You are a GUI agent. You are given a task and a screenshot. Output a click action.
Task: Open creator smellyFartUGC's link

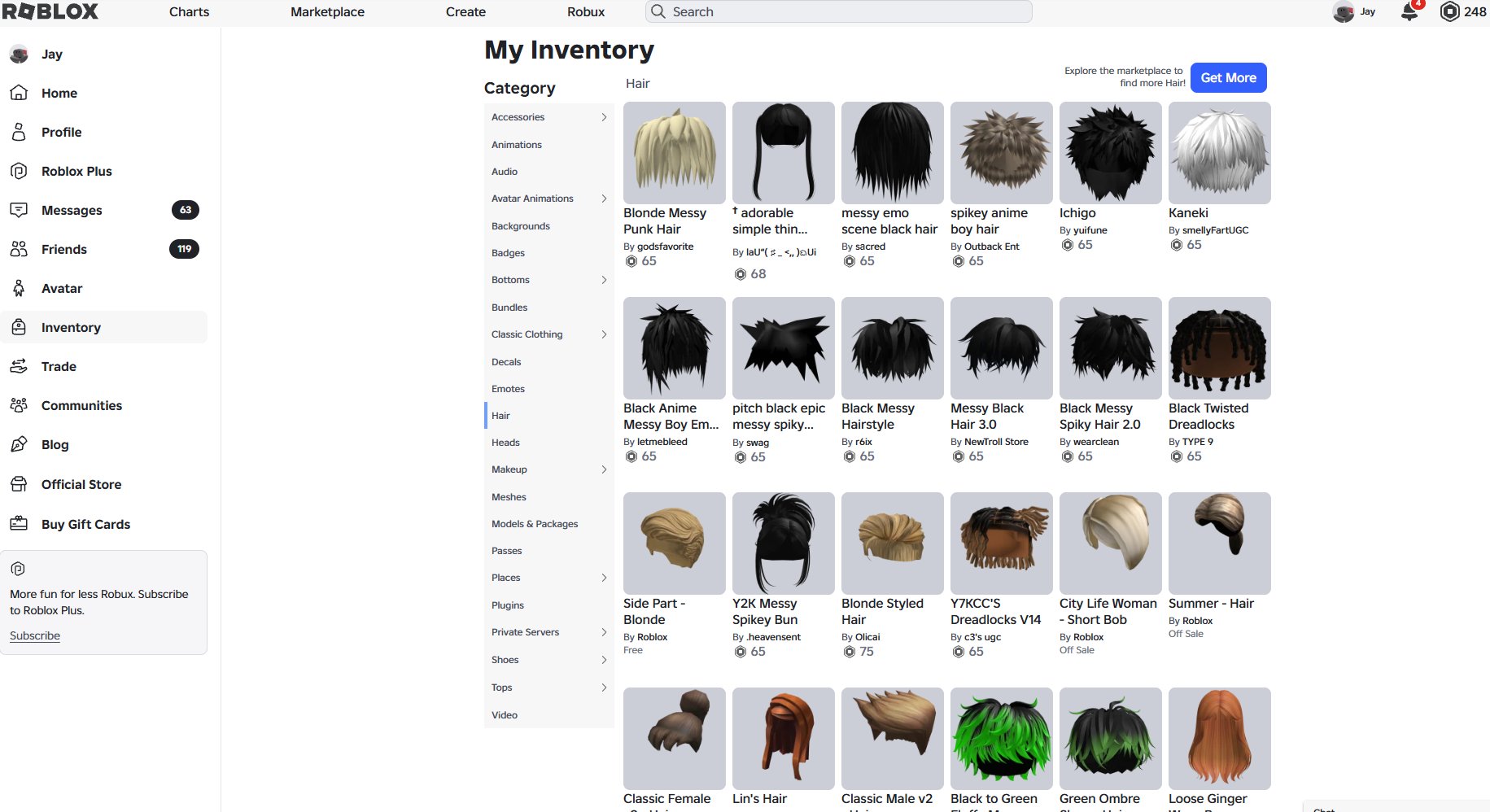1215,230
